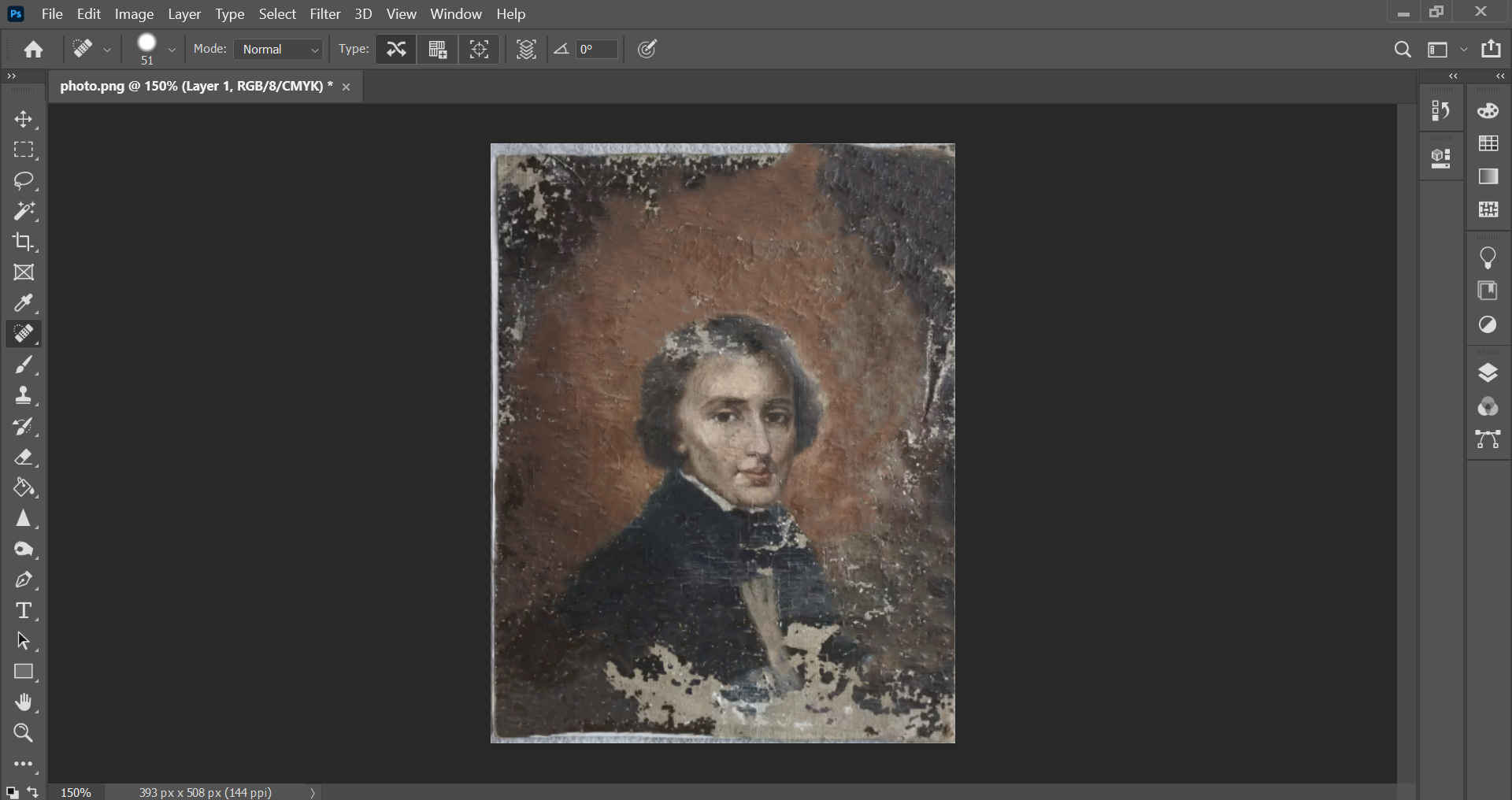Select the Rectangle shape tool
Viewport: 1512px width, 800px height.
point(24,672)
